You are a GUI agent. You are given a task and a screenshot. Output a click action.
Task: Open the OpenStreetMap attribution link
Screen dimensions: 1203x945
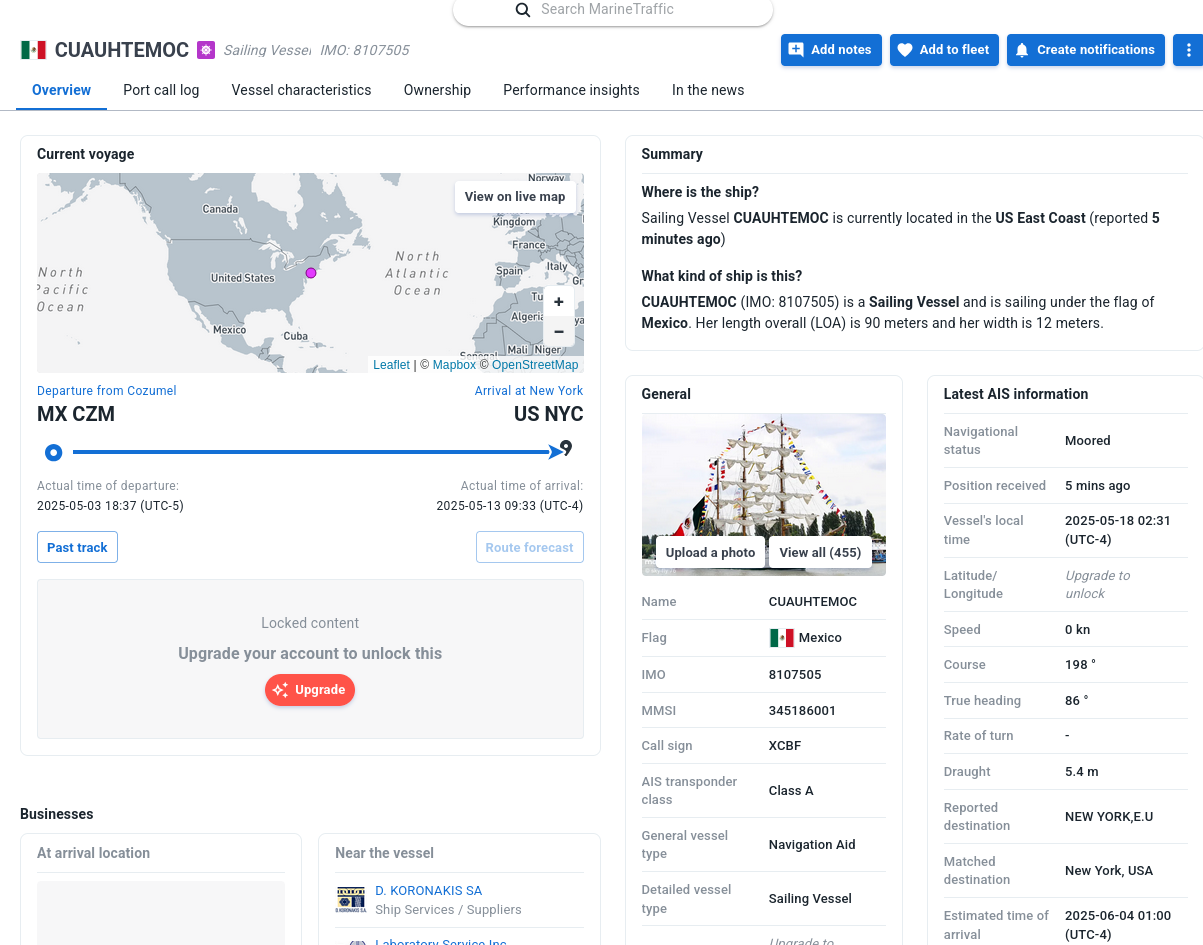click(535, 365)
